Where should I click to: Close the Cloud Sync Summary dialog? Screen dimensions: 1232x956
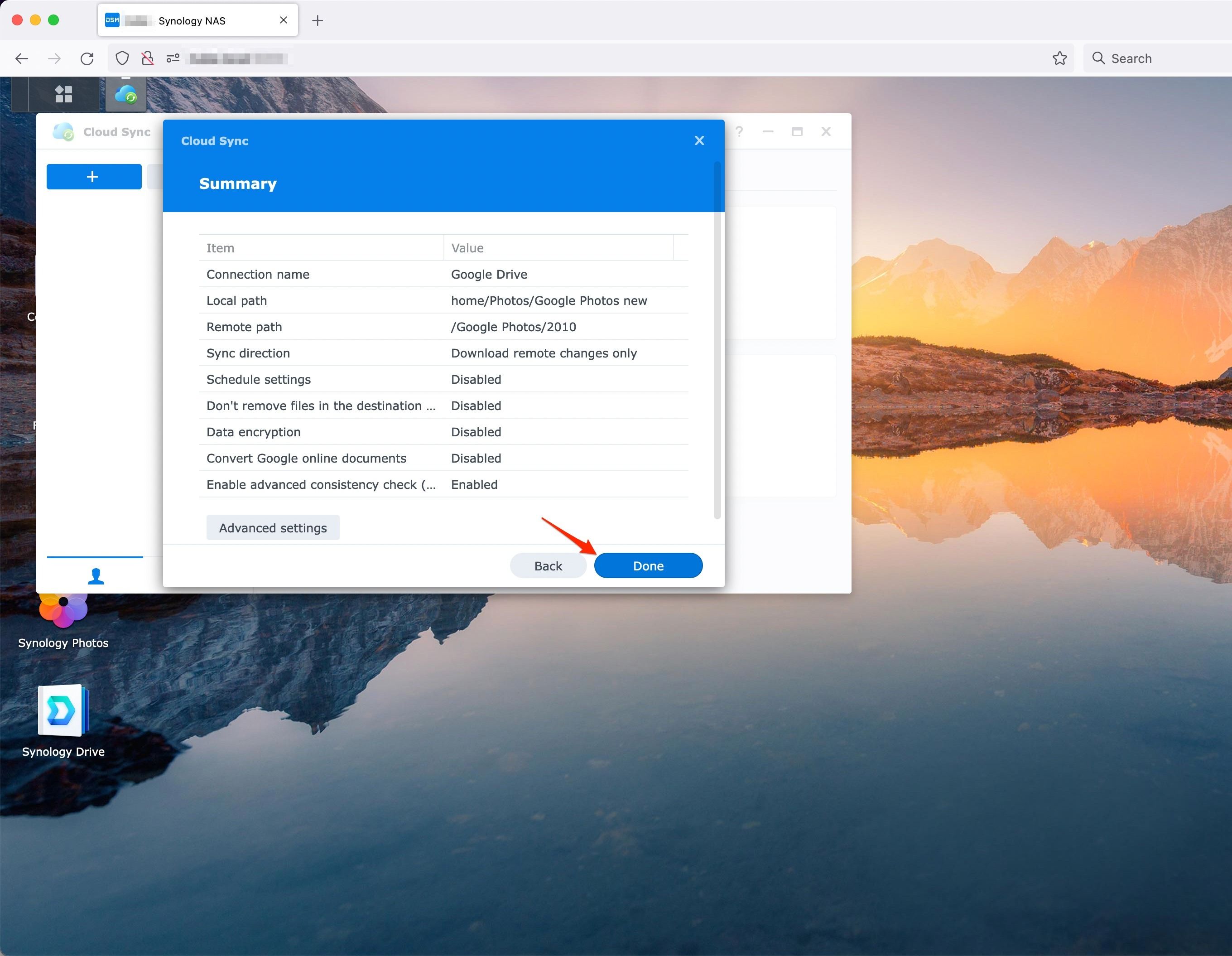pos(699,140)
